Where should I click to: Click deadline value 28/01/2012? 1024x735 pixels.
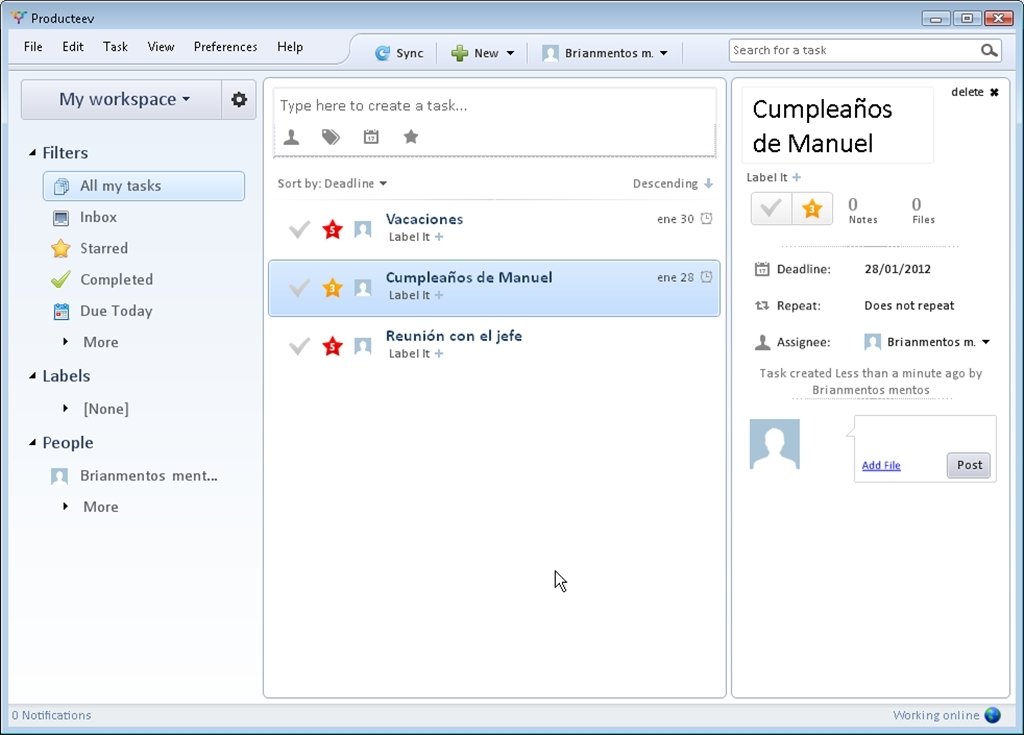tap(897, 269)
